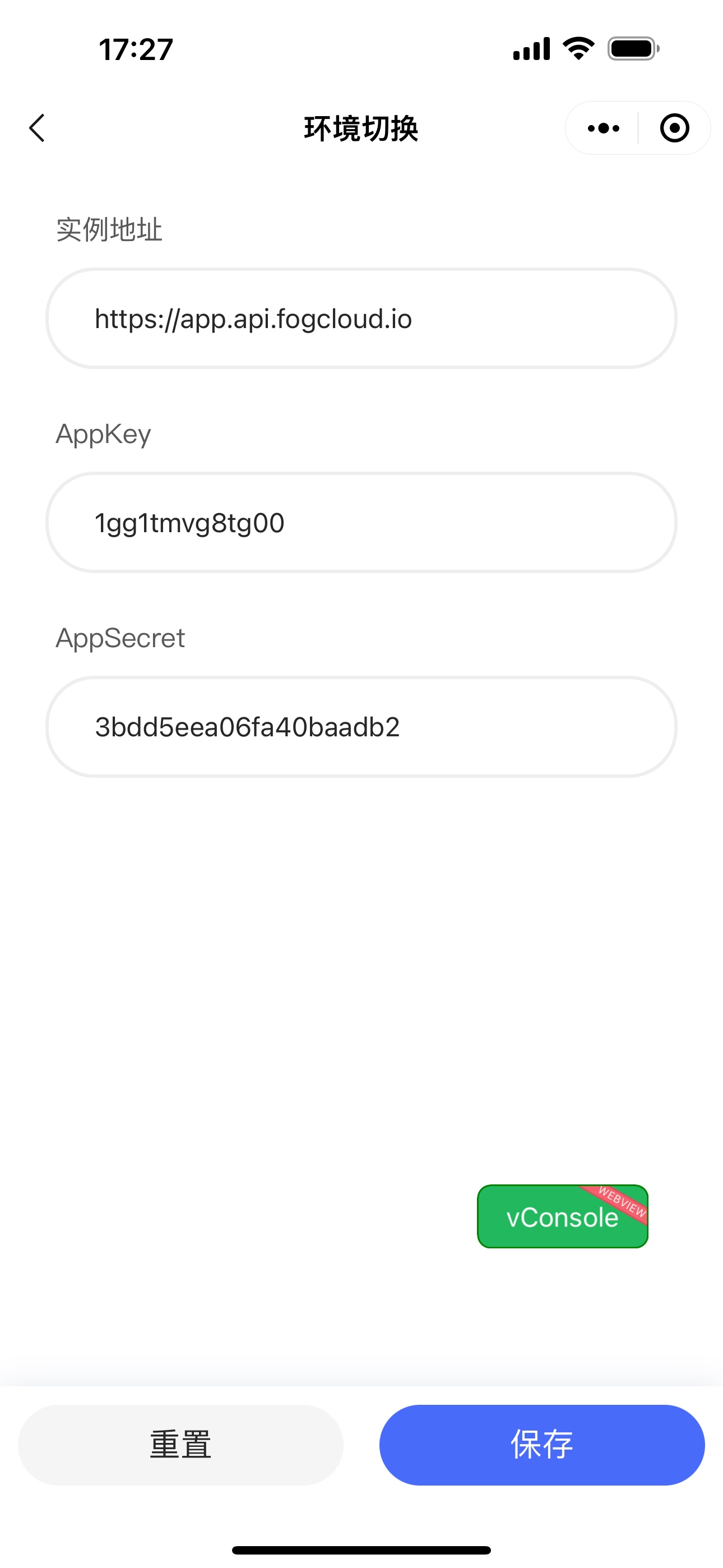The width and height of the screenshot is (723, 1568).
Task: Tap the 17:27 clock display
Action: (136, 49)
